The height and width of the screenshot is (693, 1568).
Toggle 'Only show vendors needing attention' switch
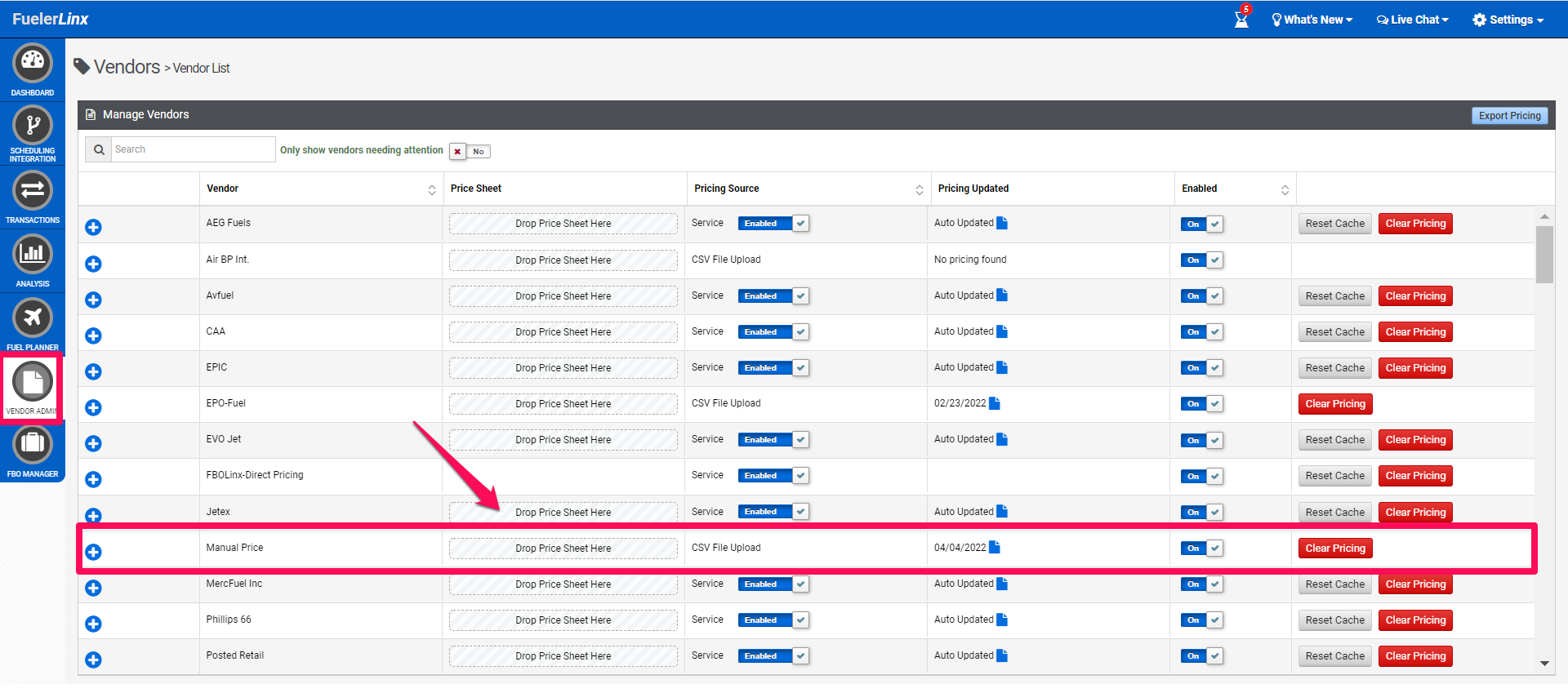[x=470, y=151]
